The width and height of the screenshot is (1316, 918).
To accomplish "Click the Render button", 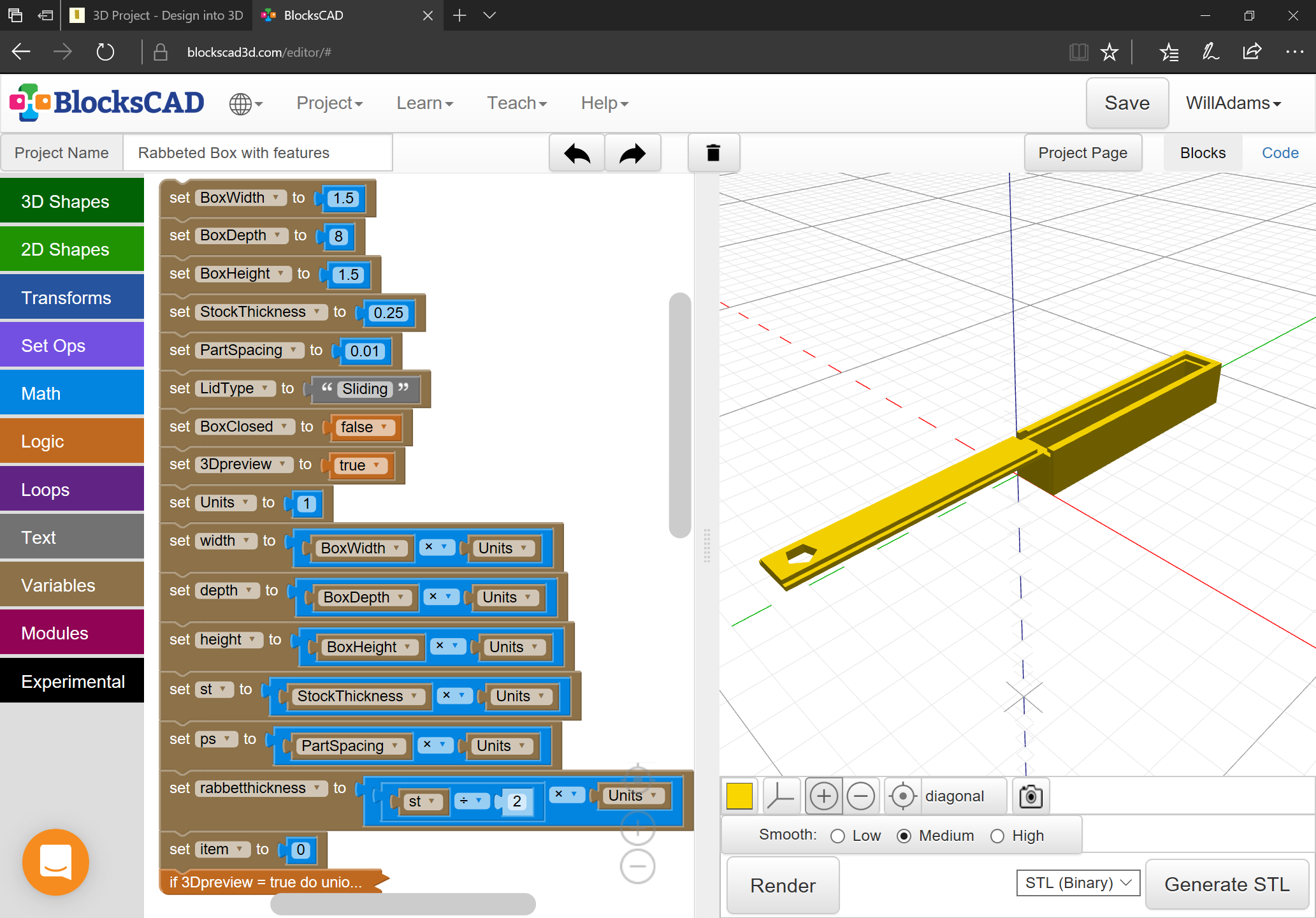I will pos(783,885).
